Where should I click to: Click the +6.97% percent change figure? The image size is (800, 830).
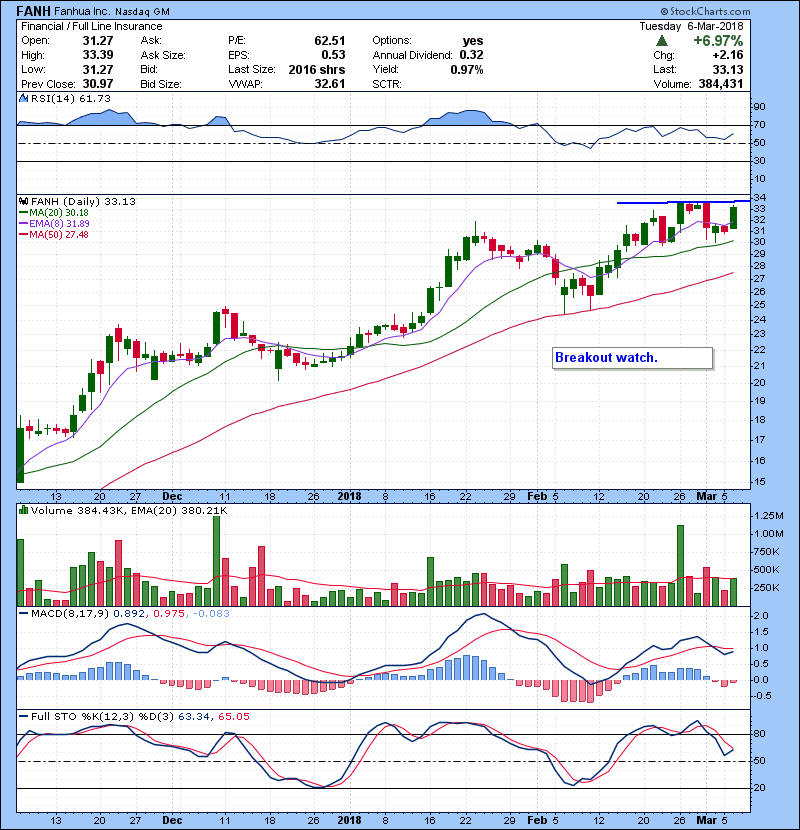718,41
